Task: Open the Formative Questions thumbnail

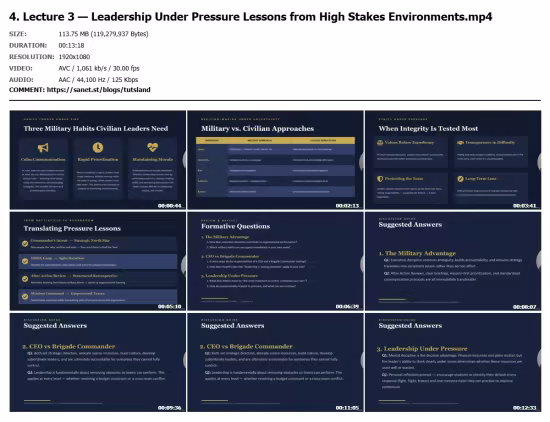Action: [x=275, y=261]
